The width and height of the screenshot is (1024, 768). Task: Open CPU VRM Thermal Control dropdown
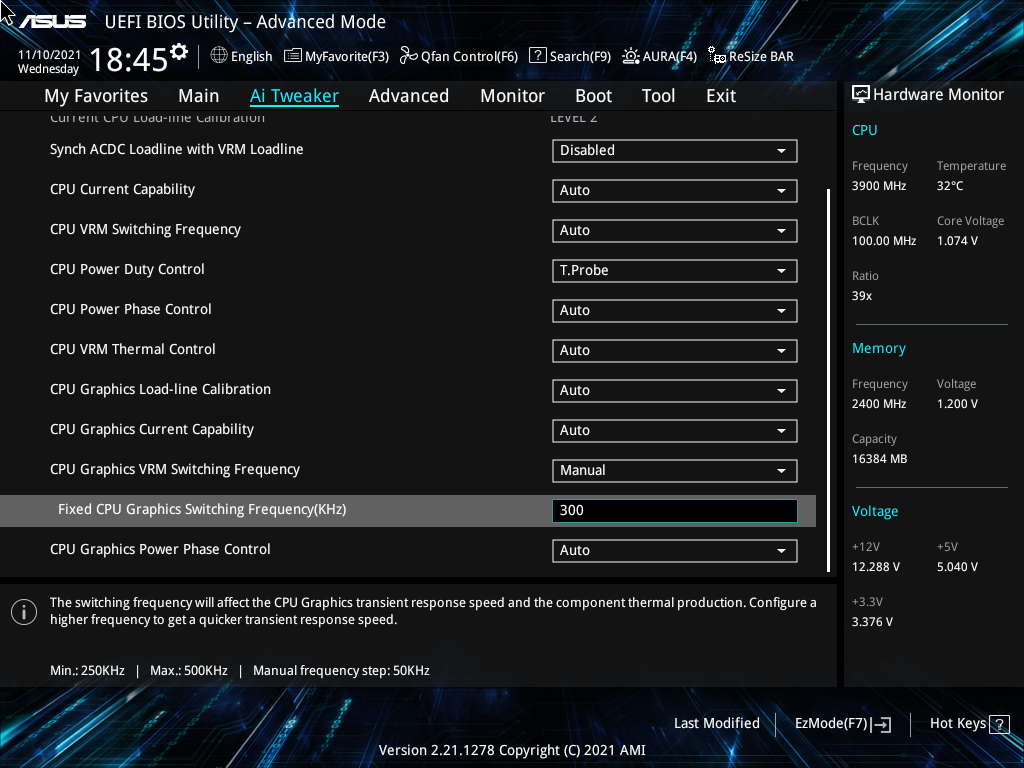pos(675,351)
